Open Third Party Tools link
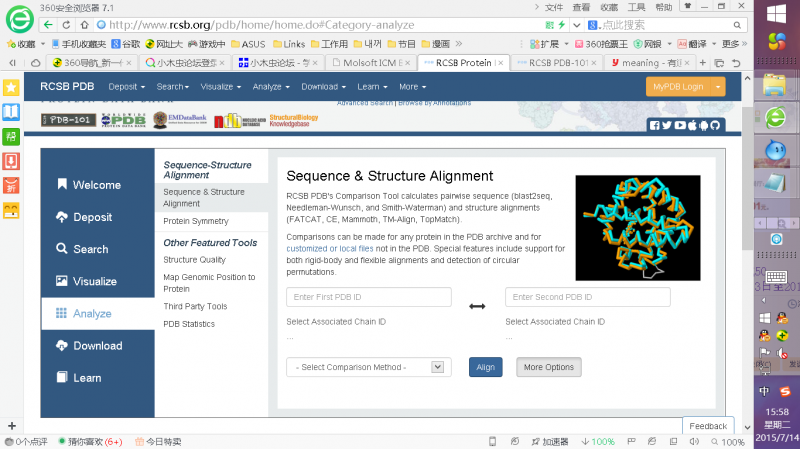 tap(195, 306)
